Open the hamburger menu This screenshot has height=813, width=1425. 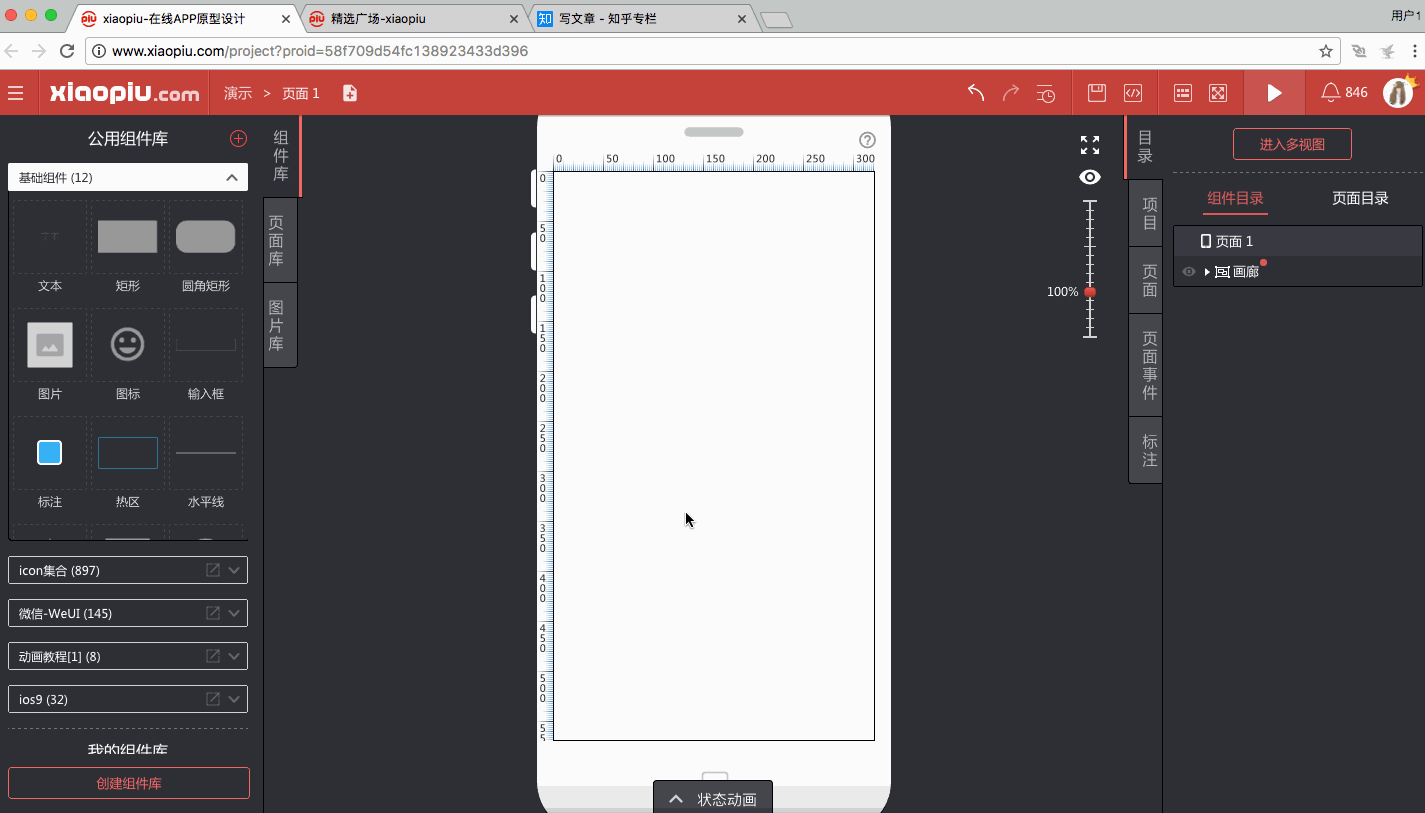pyautogui.click(x=15, y=93)
